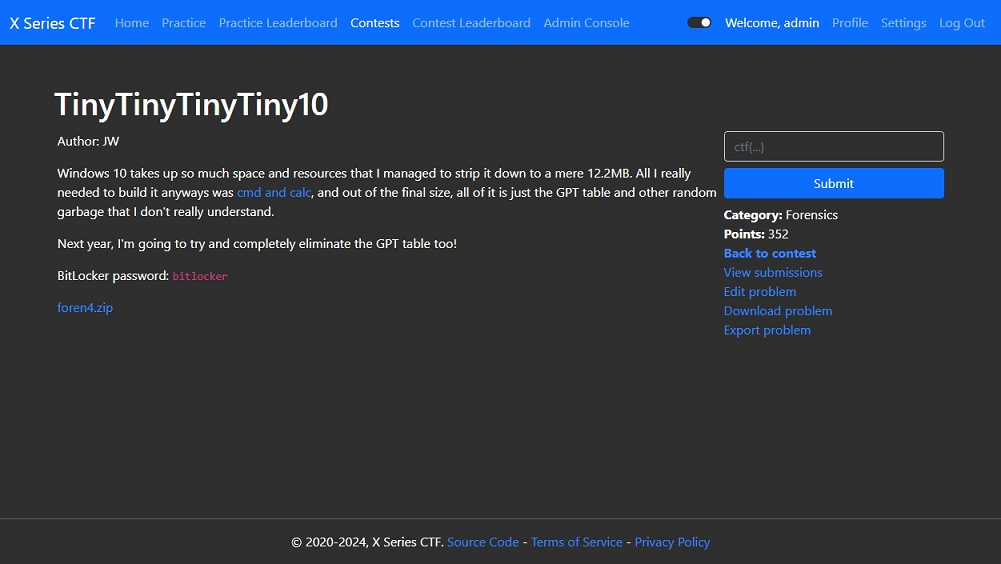1001x564 pixels.
Task: Click the Download problem link
Action: click(778, 311)
